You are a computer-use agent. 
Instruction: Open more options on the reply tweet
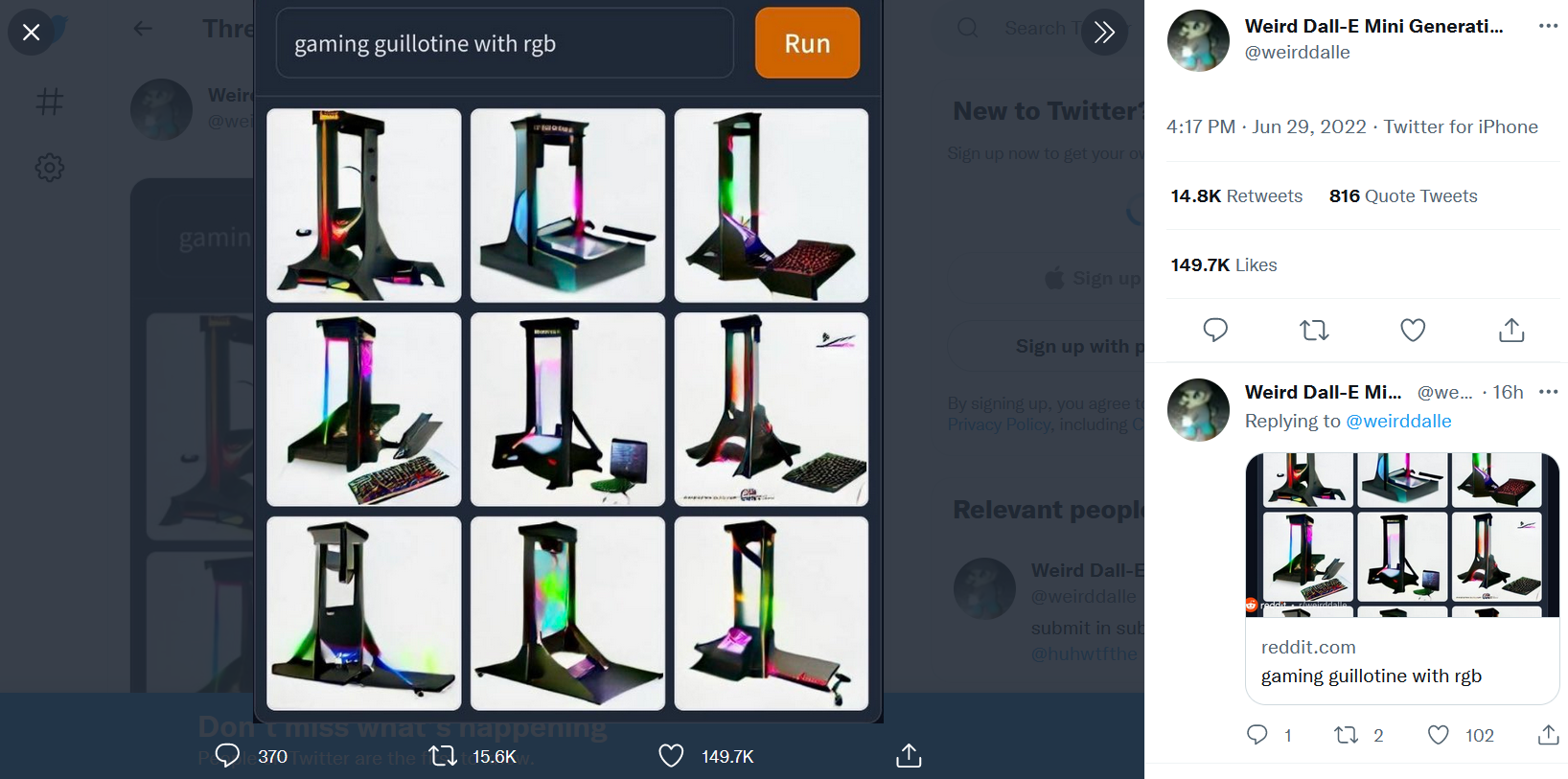click(x=1548, y=392)
